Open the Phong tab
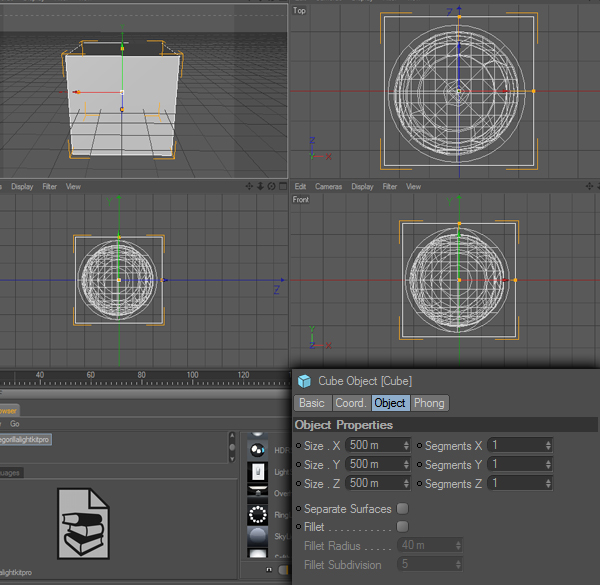Screen dimensions: 600x585 pyautogui.click(x=429, y=403)
